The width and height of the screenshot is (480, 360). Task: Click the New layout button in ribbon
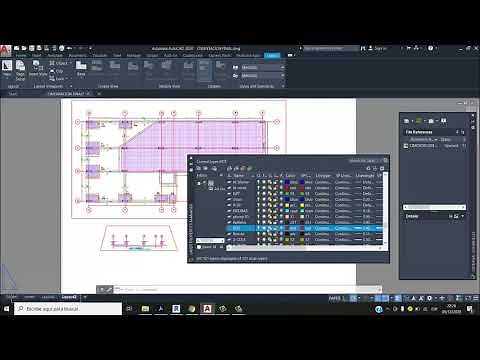(x=7, y=68)
